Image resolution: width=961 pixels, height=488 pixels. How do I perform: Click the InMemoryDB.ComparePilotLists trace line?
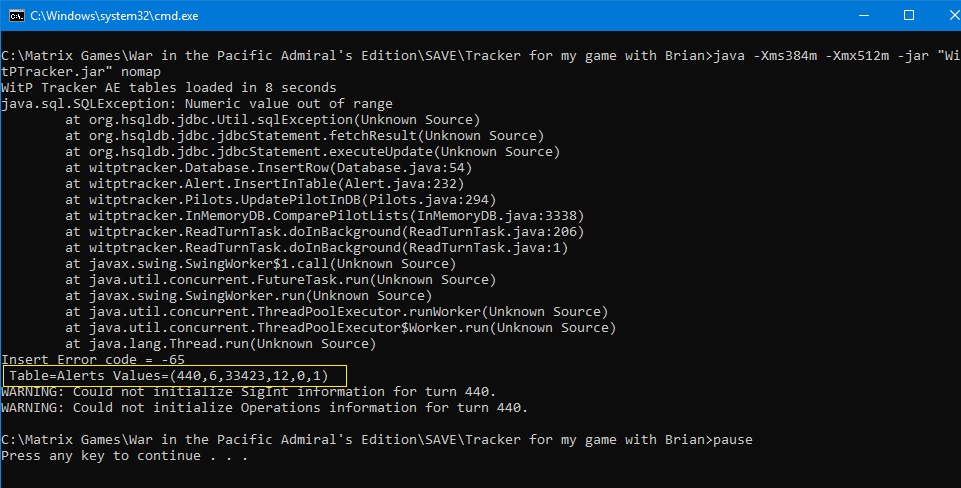pyautogui.click(x=325, y=215)
